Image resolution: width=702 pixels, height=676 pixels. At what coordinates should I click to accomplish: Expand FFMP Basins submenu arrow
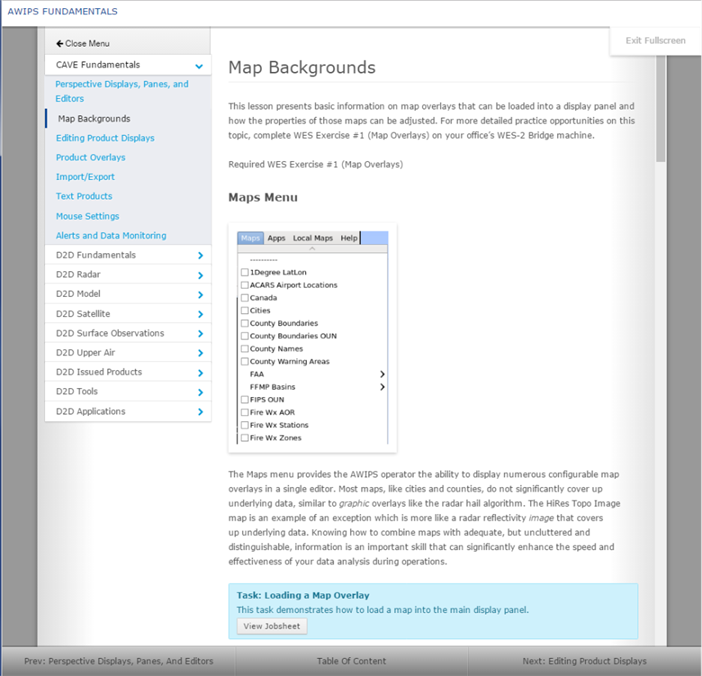point(382,387)
